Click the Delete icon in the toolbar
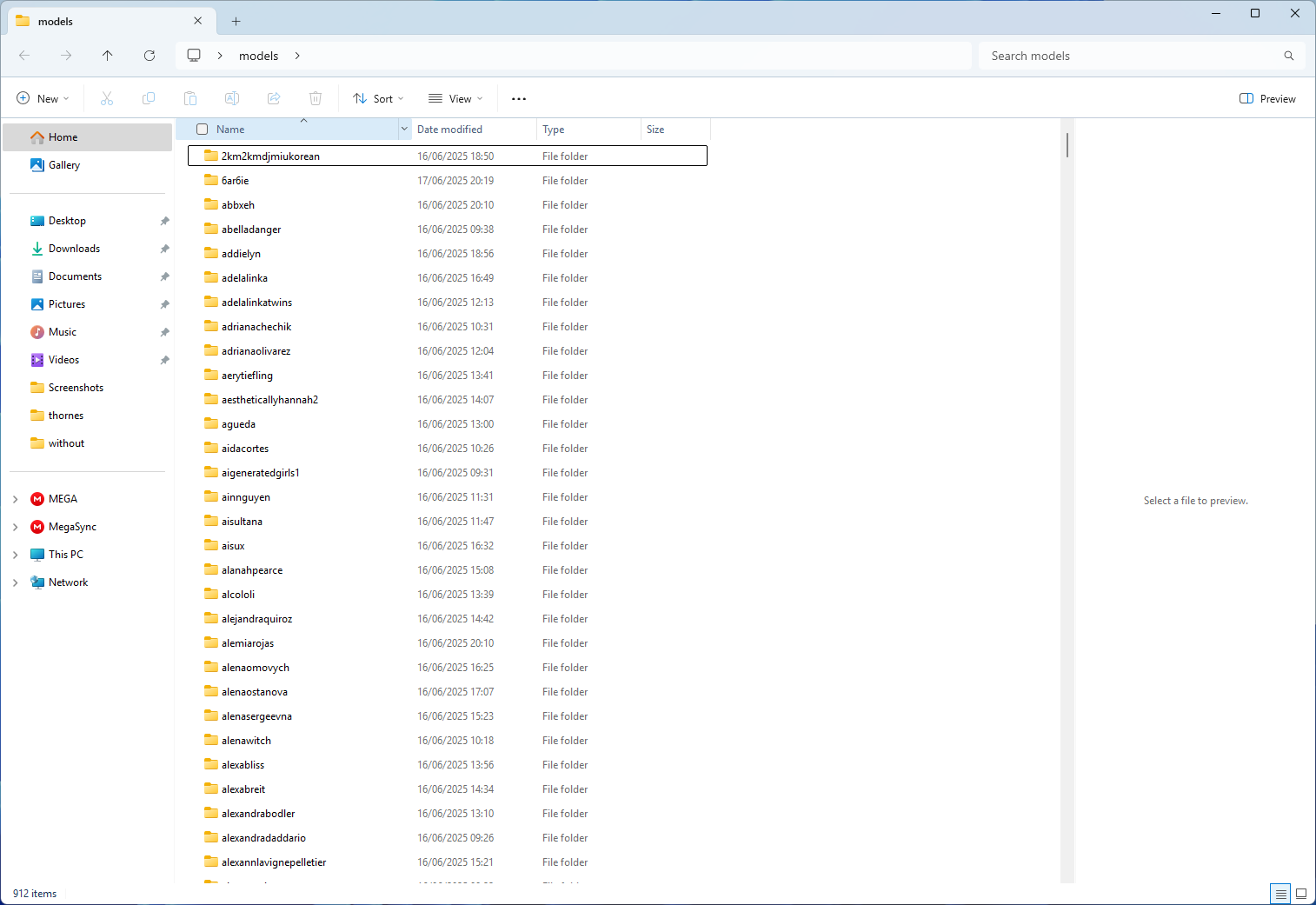Screen dimensions: 1316x905 pos(316,98)
